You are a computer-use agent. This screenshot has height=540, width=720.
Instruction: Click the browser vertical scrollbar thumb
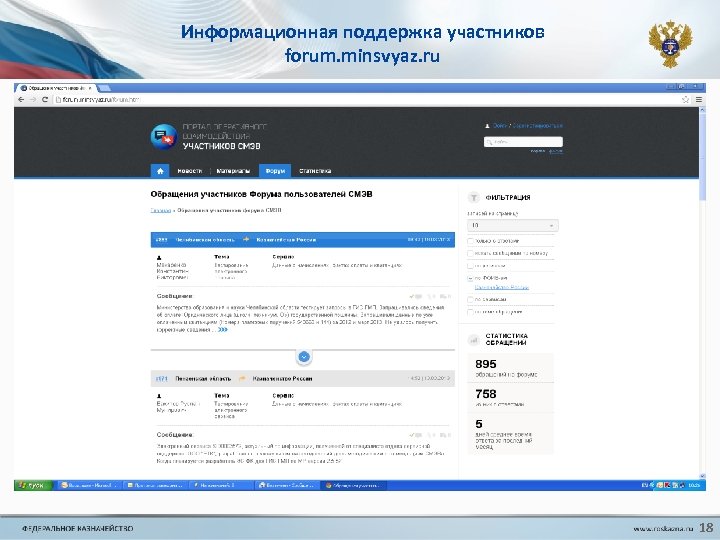pyautogui.click(x=702, y=157)
